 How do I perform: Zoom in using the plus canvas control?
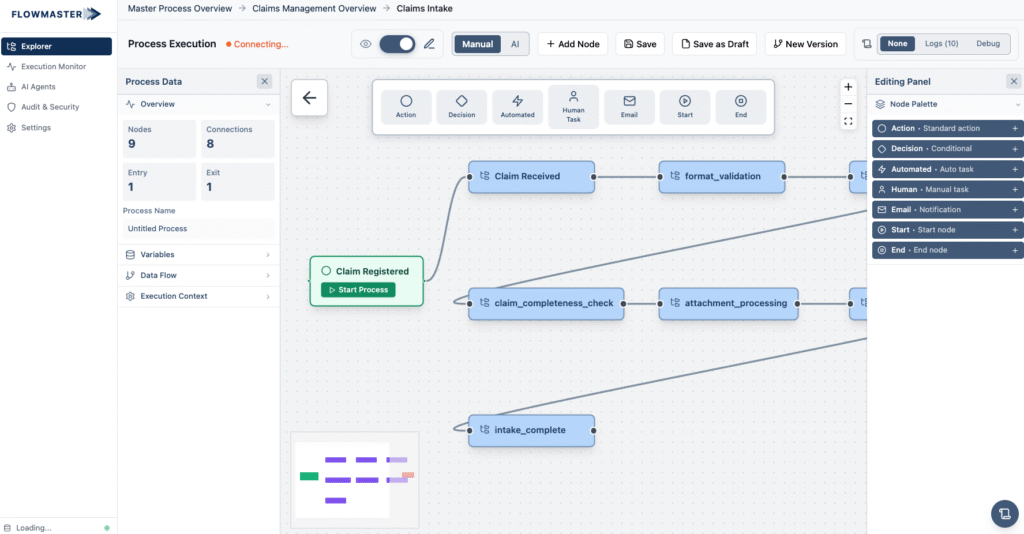pos(848,87)
